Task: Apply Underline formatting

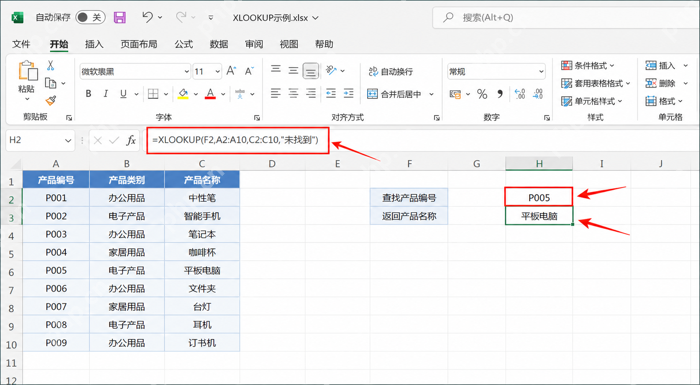Action: pos(123,94)
